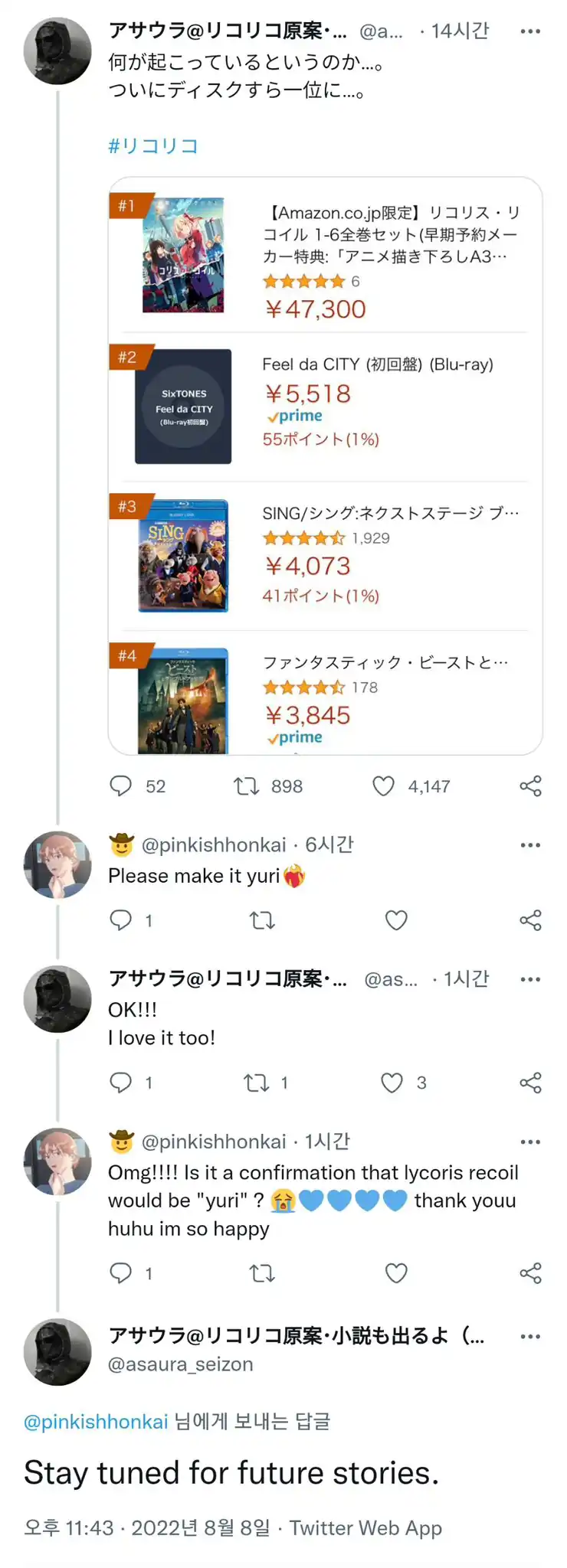Viewport: 567px width, 1568px height.
Task: Reply to the main Amazon ranking tweet
Action: [121, 786]
